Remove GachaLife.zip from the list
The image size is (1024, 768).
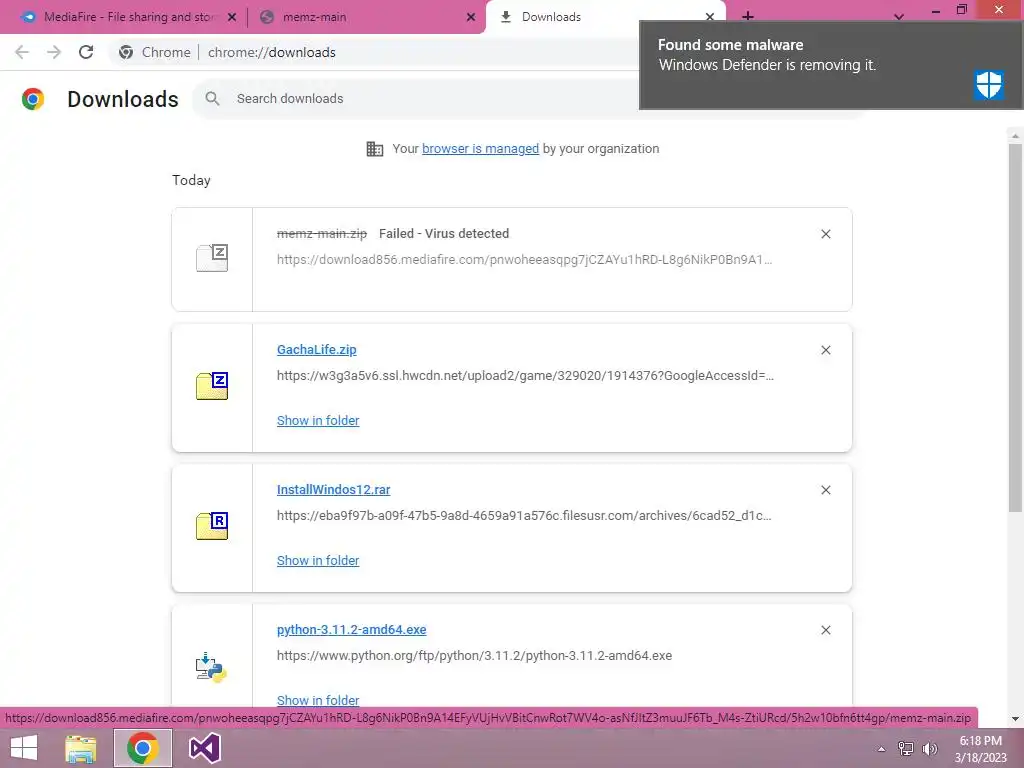[x=825, y=350]
